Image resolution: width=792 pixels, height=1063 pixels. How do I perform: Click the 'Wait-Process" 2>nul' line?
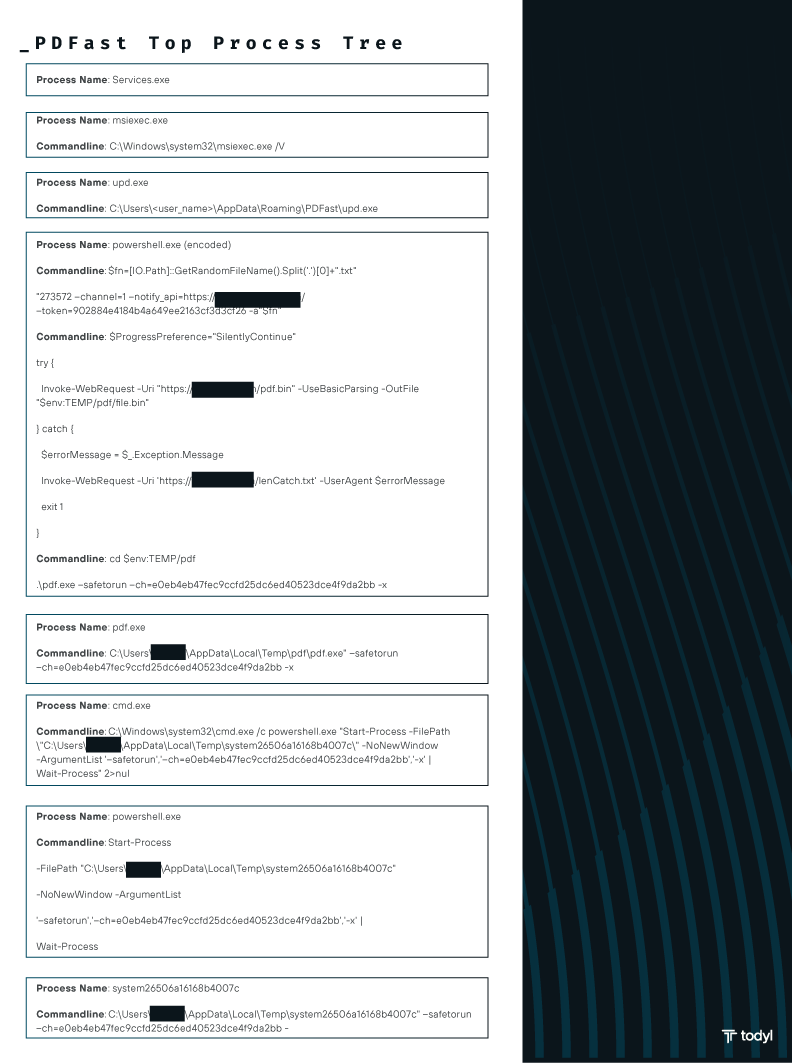coord(83,773)
